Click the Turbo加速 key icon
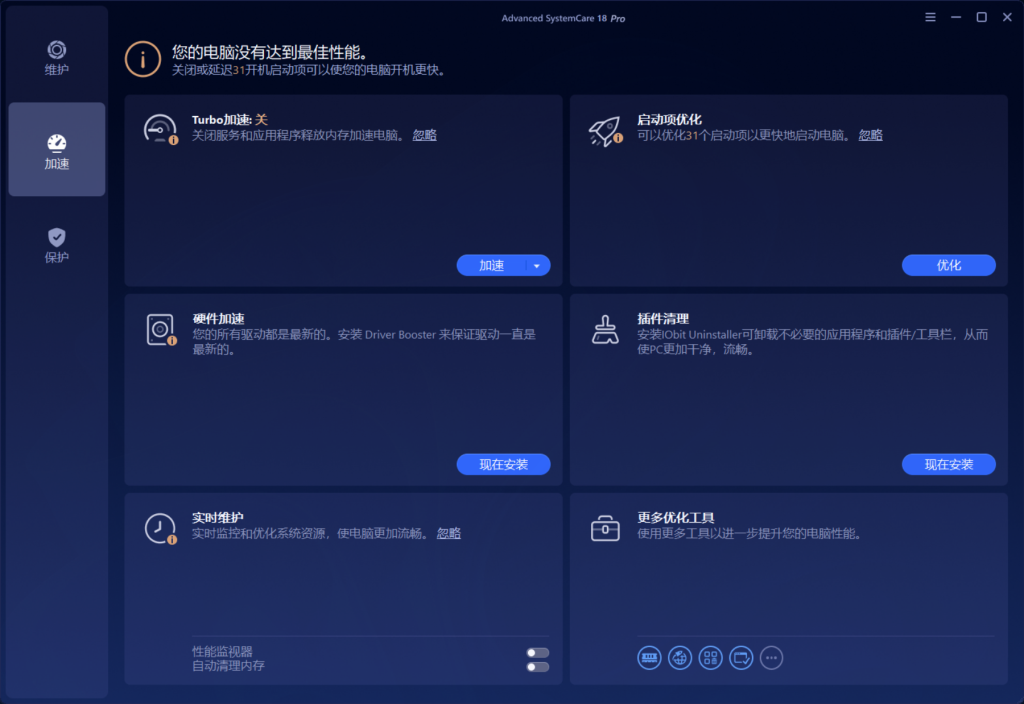Image resolution: width=1024 pixels, height=704 pixels. 160,128
